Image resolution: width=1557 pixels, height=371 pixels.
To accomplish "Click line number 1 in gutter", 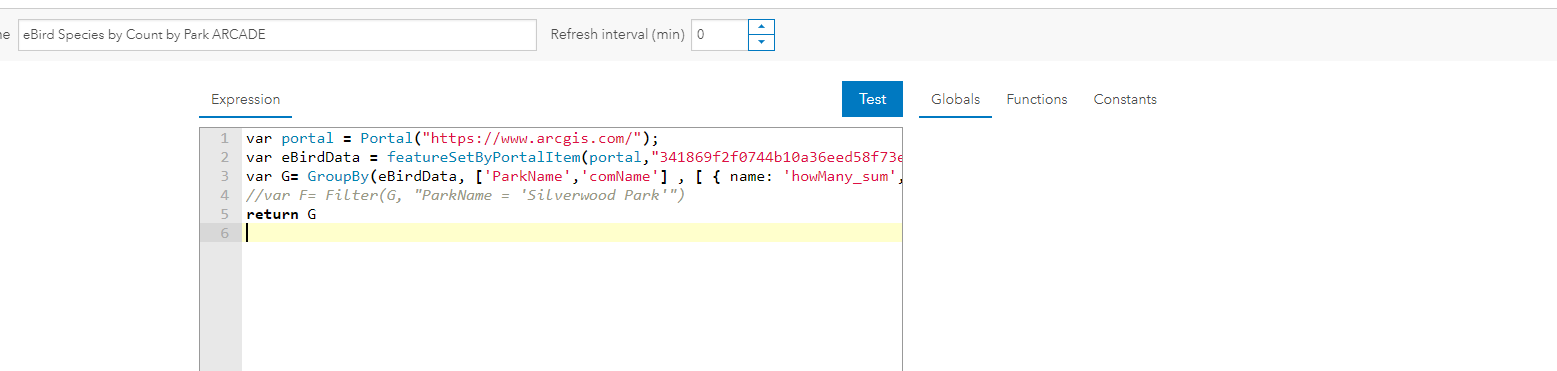I will (224, 138).
